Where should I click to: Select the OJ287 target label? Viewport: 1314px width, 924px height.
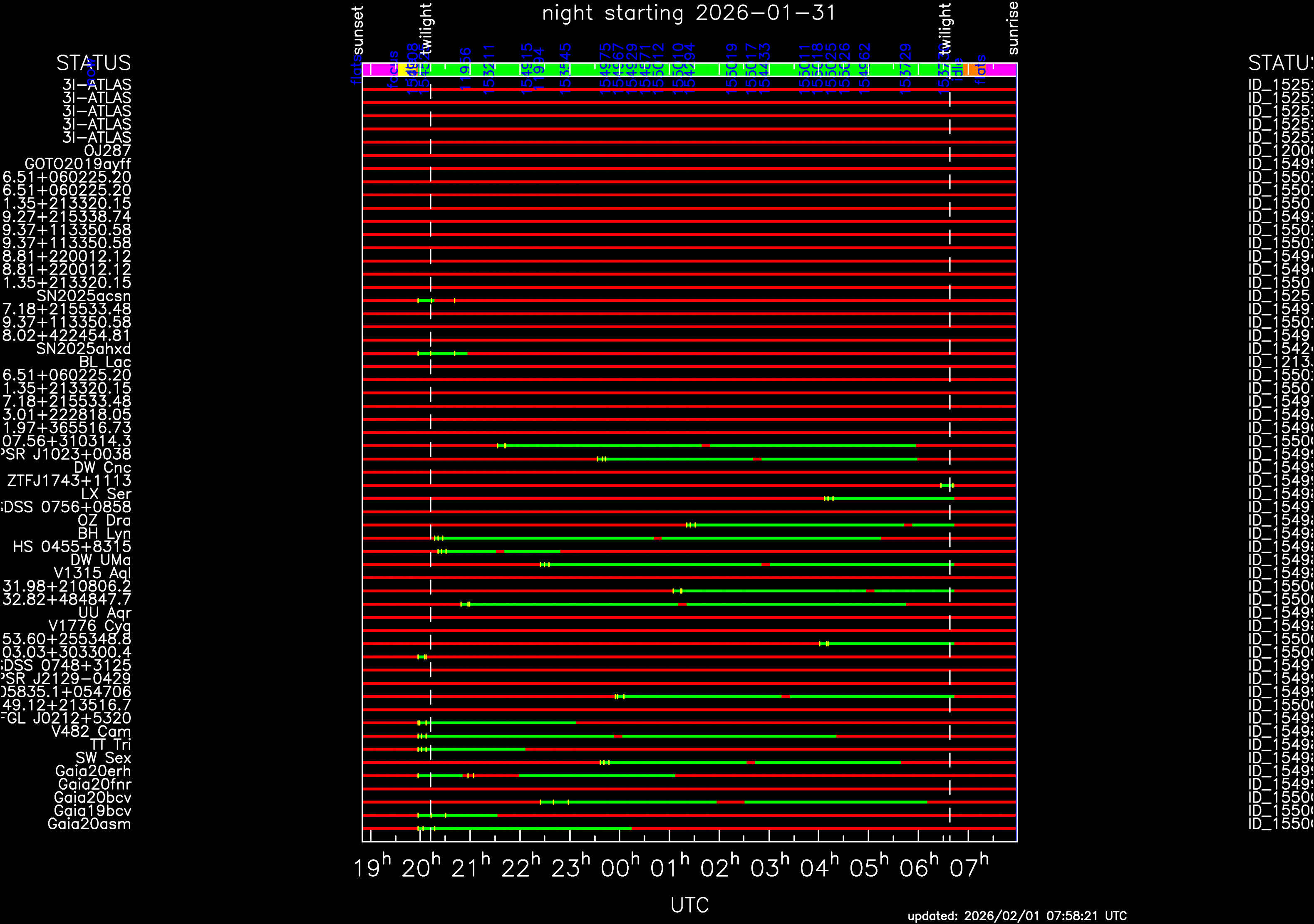tap(107, 151)
